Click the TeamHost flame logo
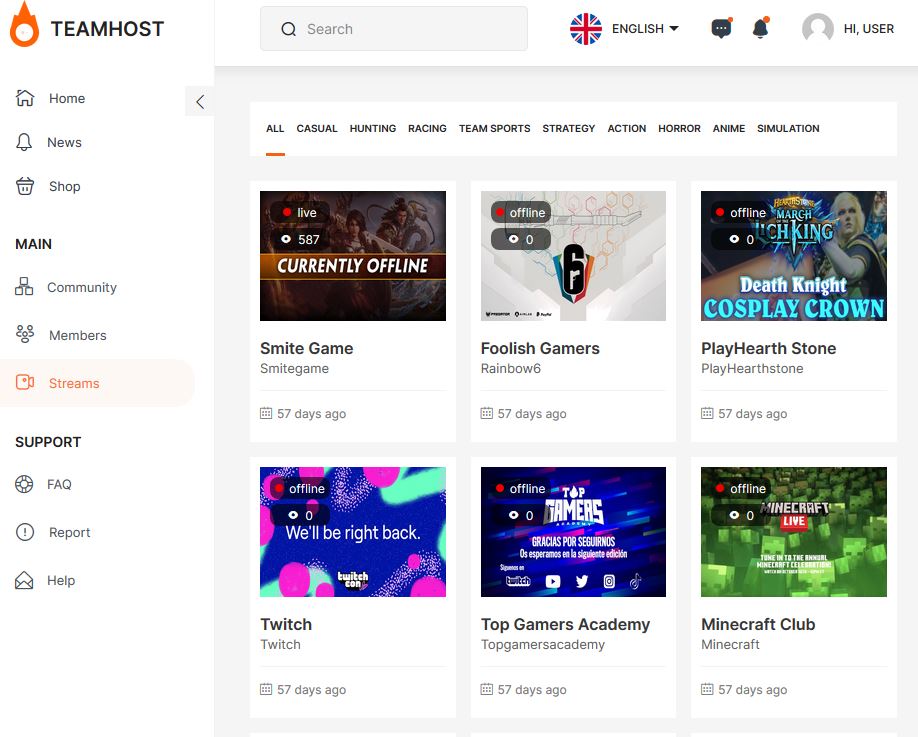The width and height of the screenshot is (918, 737). (x=25, y=25)
